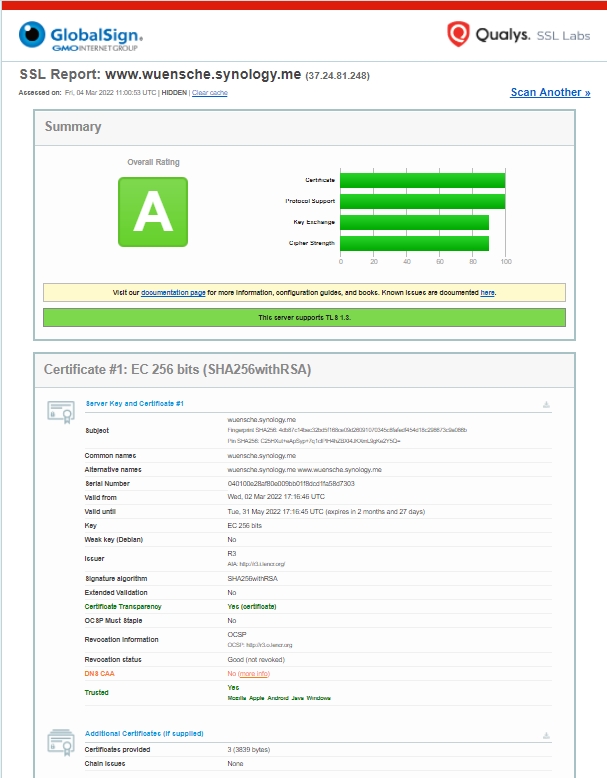
Task: Click the Certificate score bar
Action: pyautogui.click(x=422, y=180)
